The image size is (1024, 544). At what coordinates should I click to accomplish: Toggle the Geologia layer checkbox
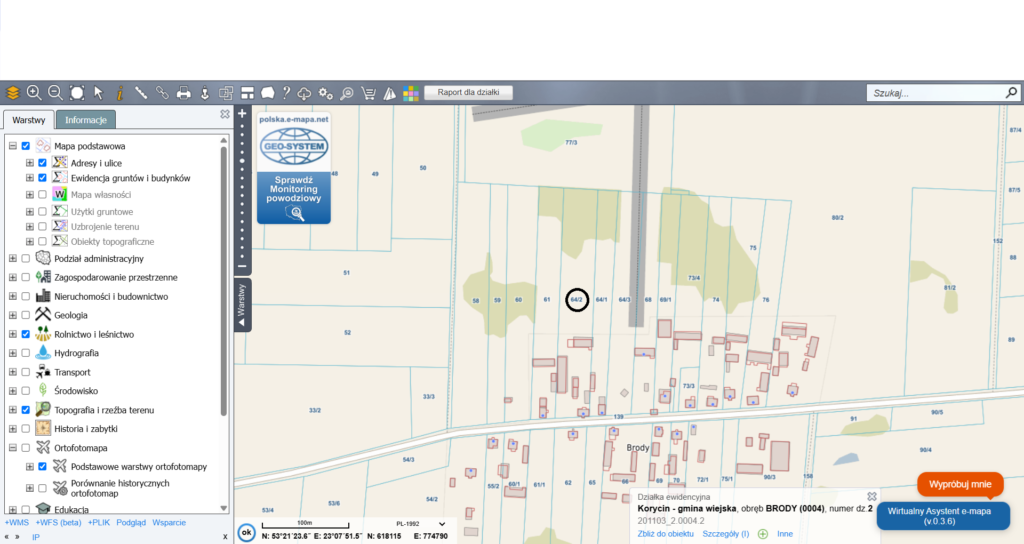26,315
